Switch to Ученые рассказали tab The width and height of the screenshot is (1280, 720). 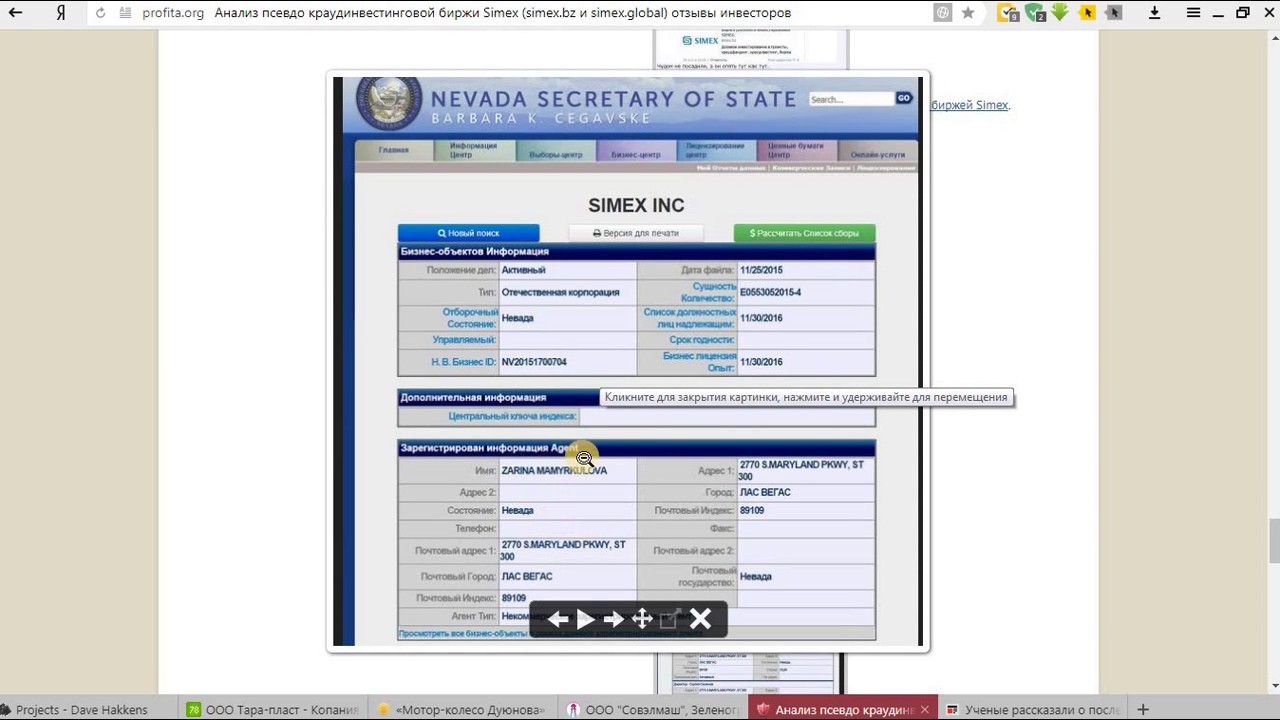pos(1032,709)
